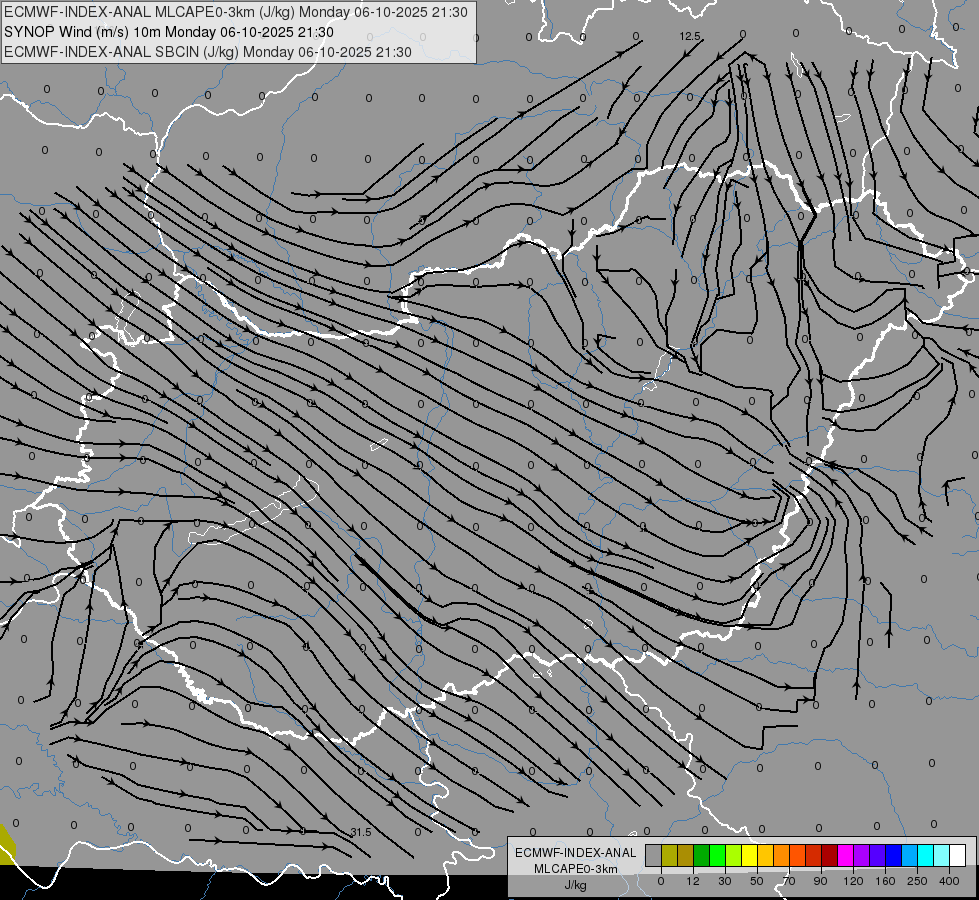
Task: Click the dark gold legend swatch left of tick 12
Action: pyautogui.click(x=686, y=855)
